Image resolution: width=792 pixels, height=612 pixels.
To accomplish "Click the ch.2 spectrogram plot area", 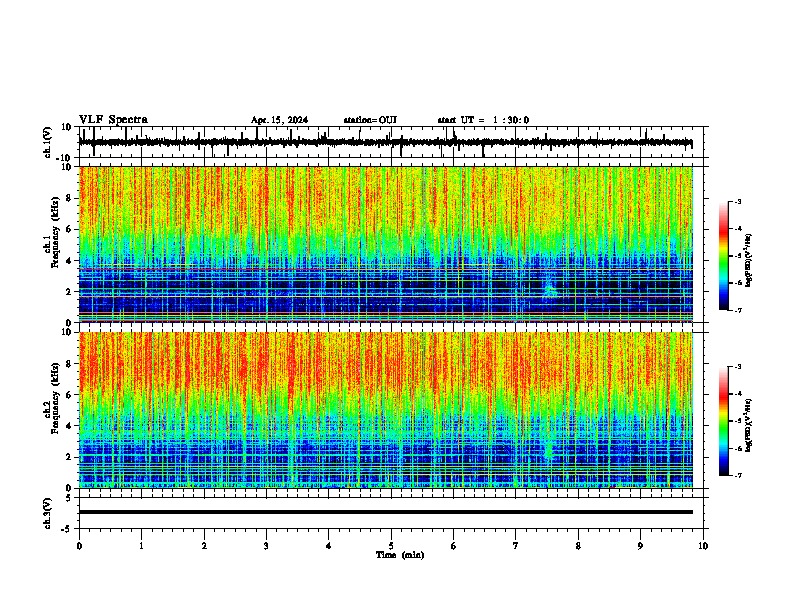I will (386, 410).
